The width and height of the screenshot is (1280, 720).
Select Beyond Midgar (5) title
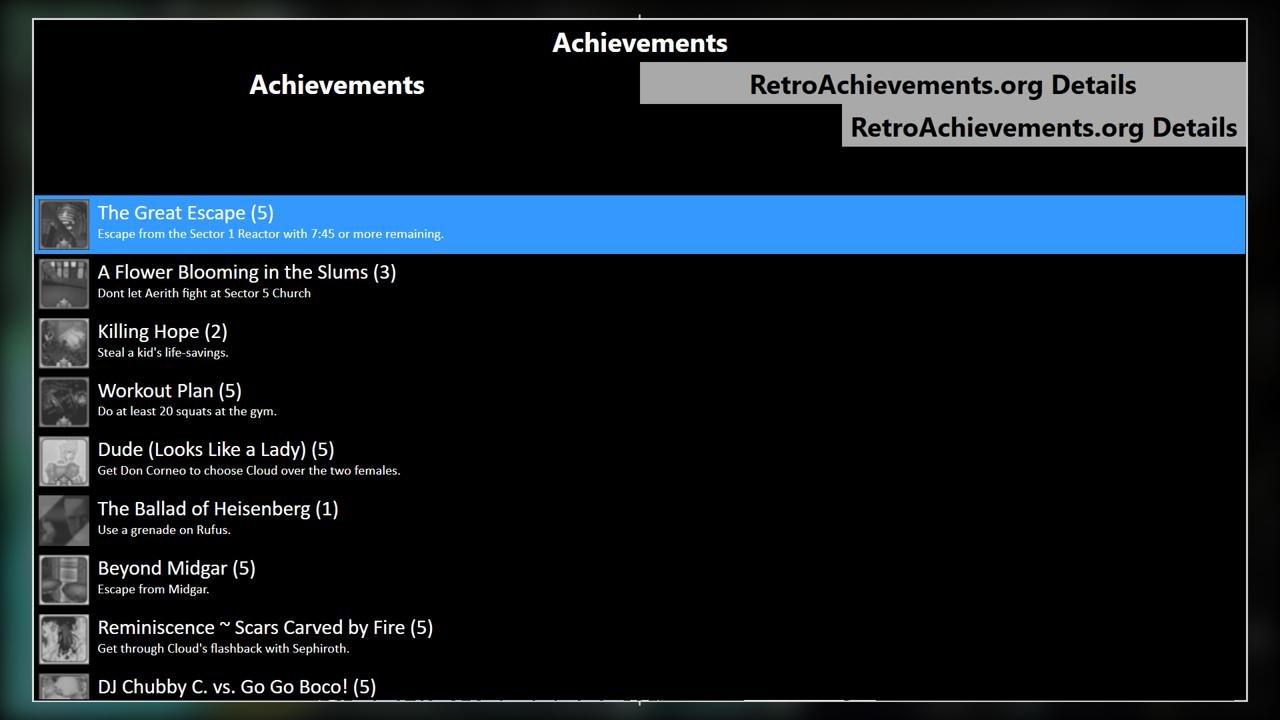177,568
